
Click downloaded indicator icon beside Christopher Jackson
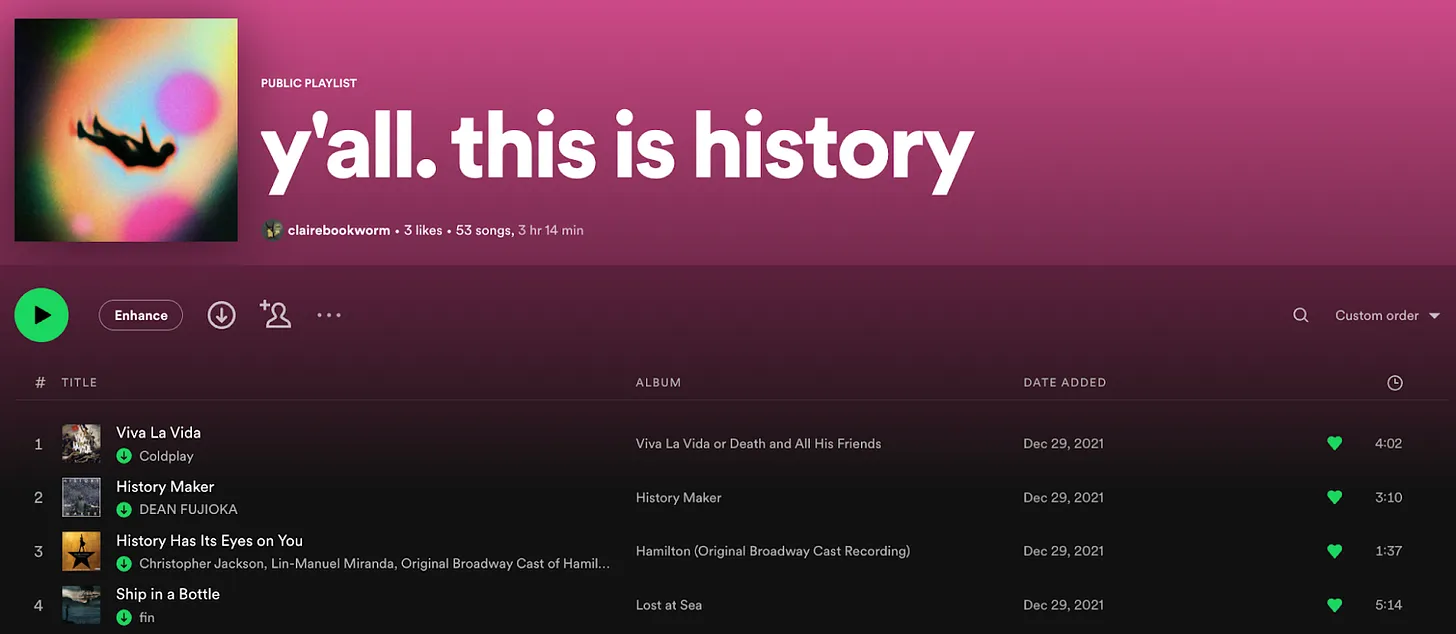[124, 564]
